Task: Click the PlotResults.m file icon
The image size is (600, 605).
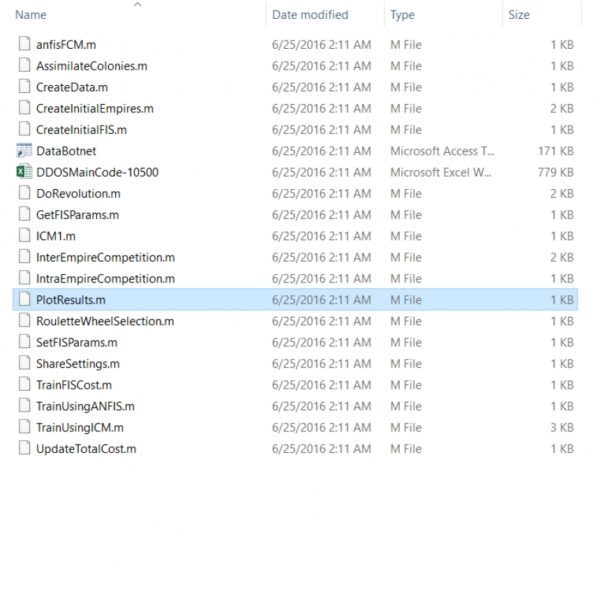Action: 24,299
